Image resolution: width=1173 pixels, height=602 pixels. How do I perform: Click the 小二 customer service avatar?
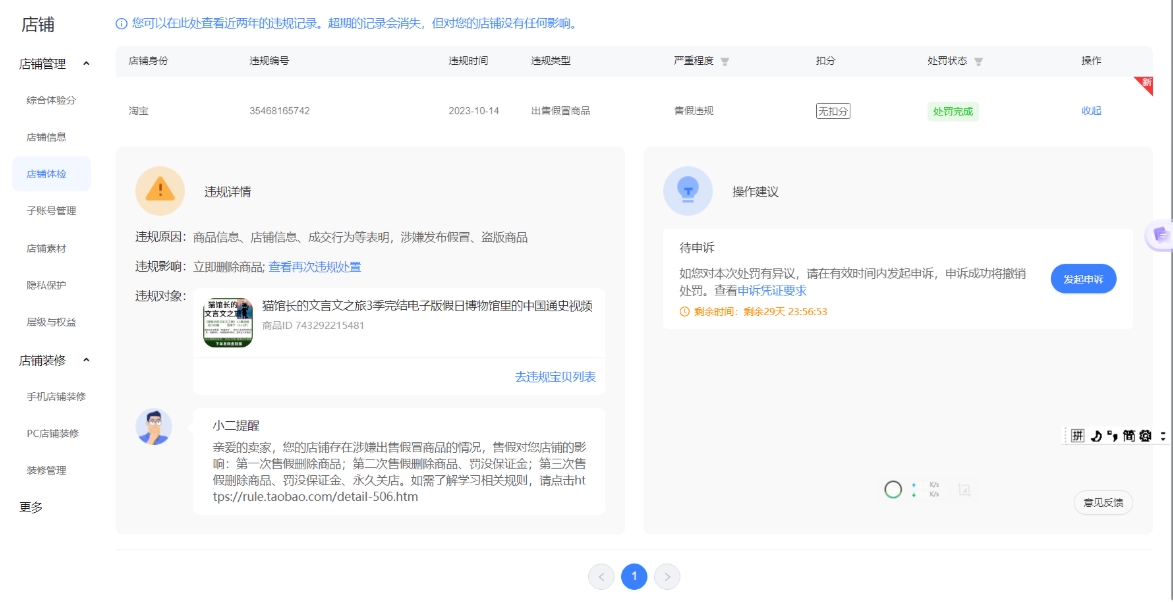[154, 427]
